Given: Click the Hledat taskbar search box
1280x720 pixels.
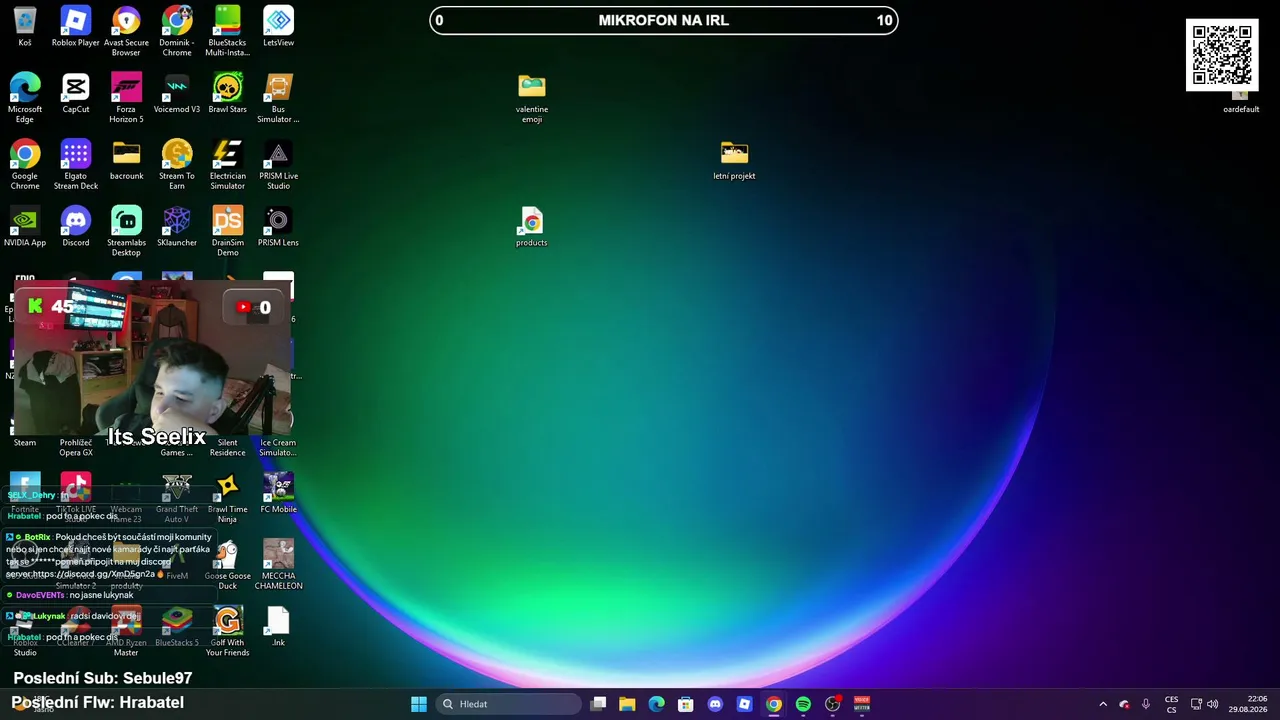Looking at the screenshot, I should pyautogui.click(x=510, y=704).
